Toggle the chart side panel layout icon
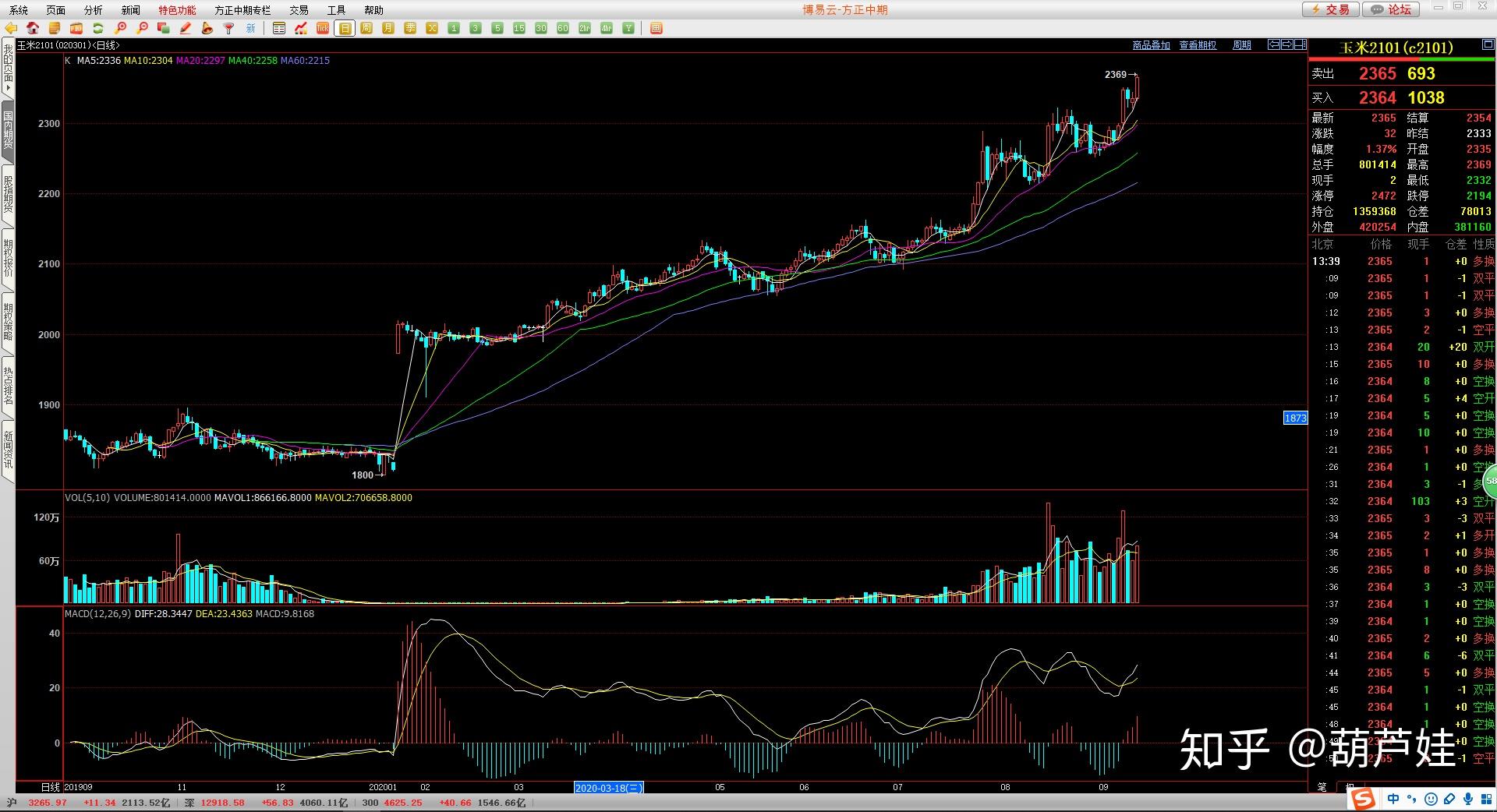1497x812 pixels. (1301, 44)
